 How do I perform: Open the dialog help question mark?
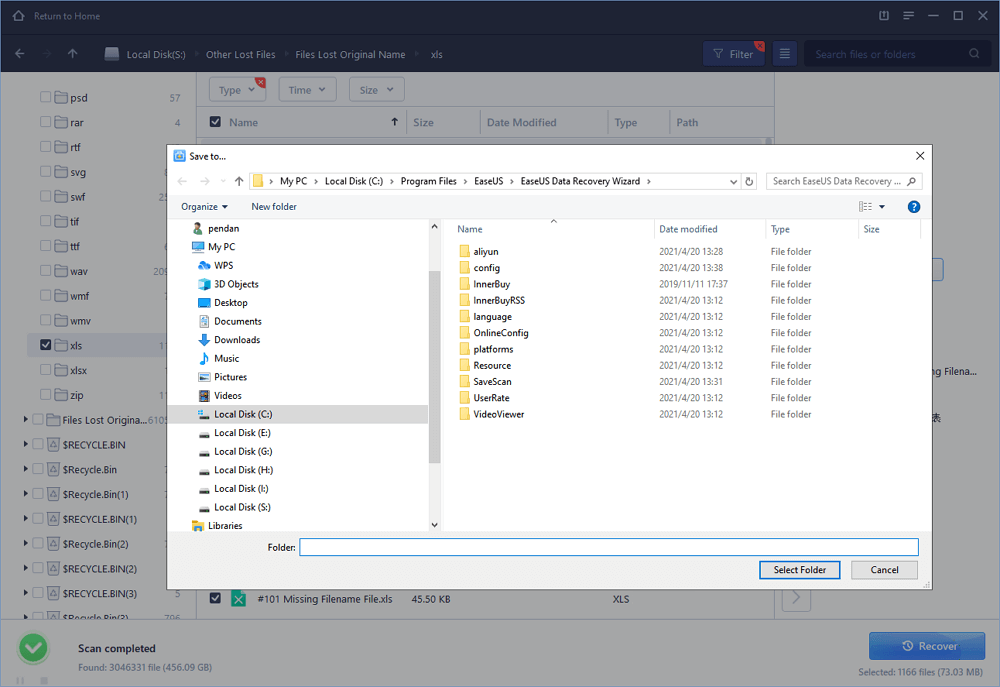(913, 207)
